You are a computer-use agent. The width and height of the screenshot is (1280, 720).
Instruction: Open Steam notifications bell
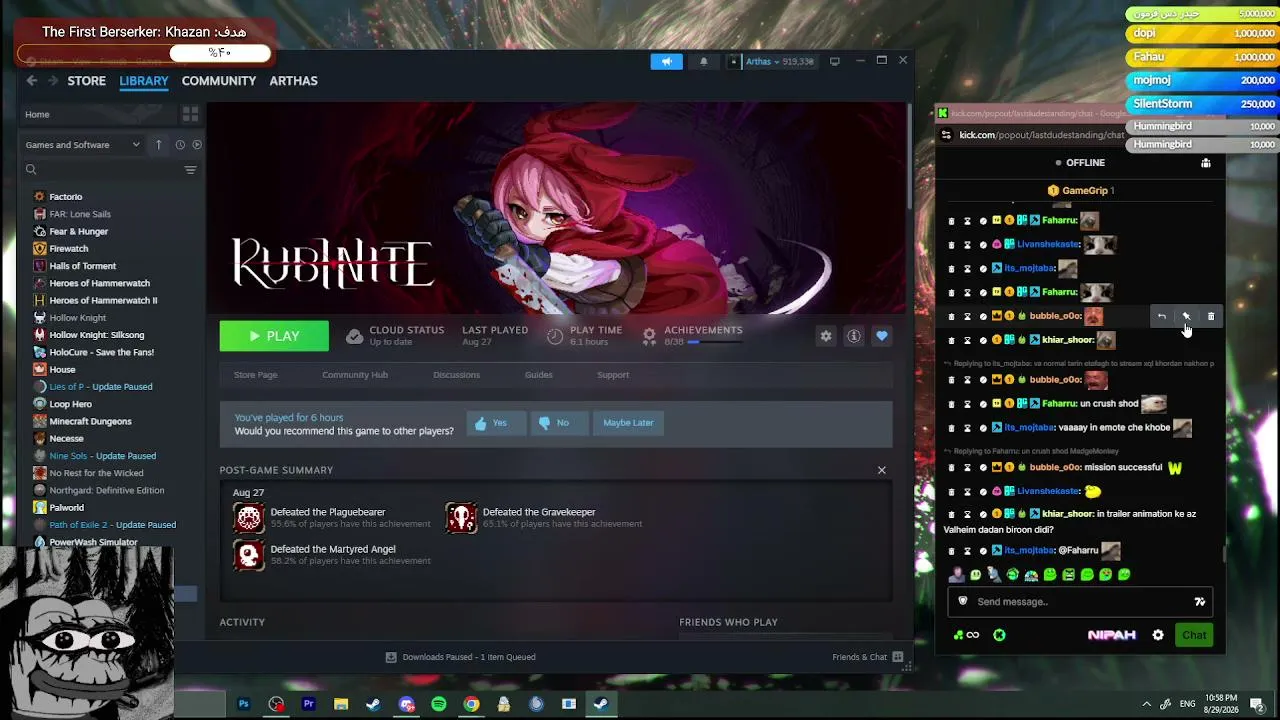pyautogui.click(x=704, y=61)
